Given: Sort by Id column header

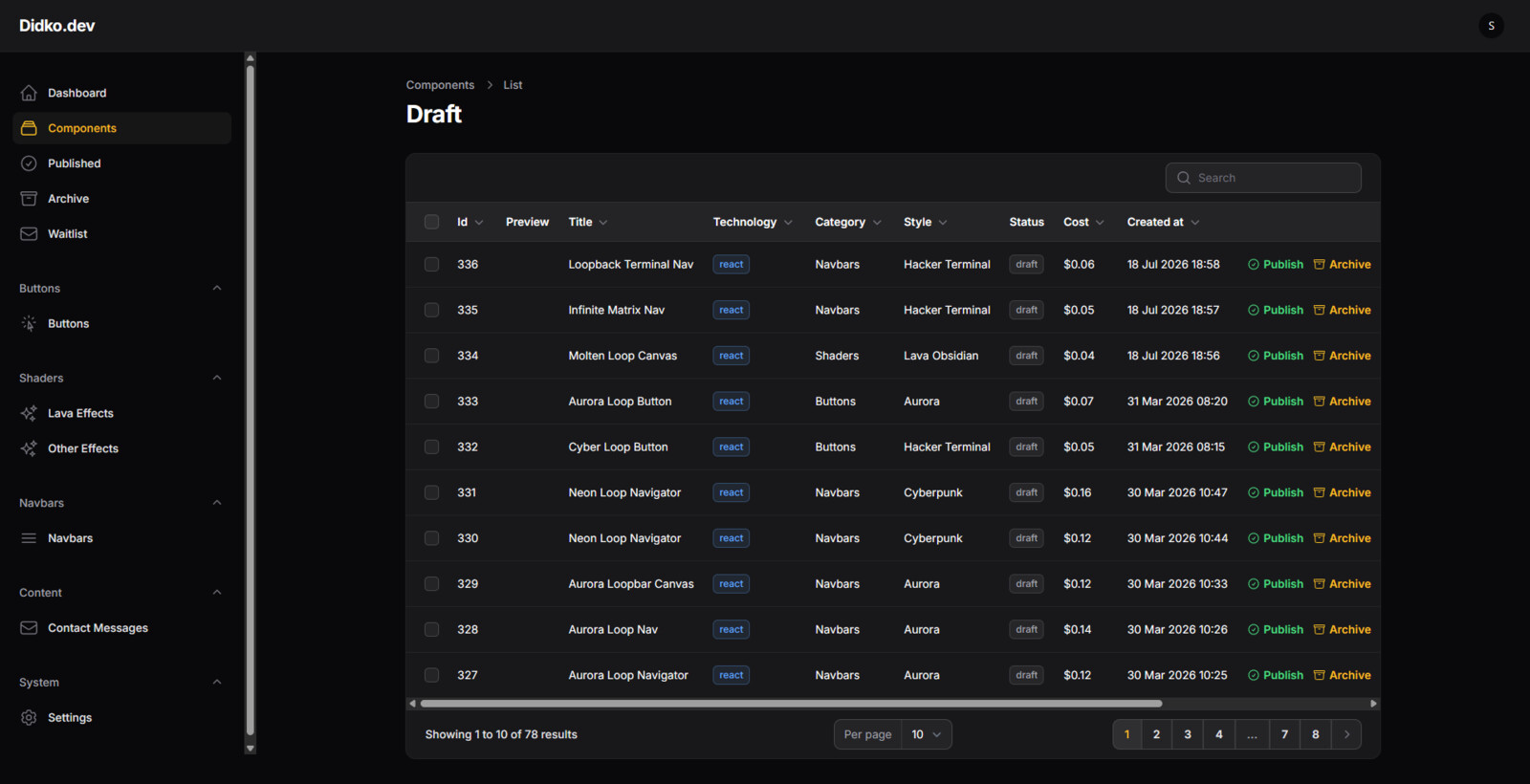Looking at the screenshot, I should click(470, 222).
